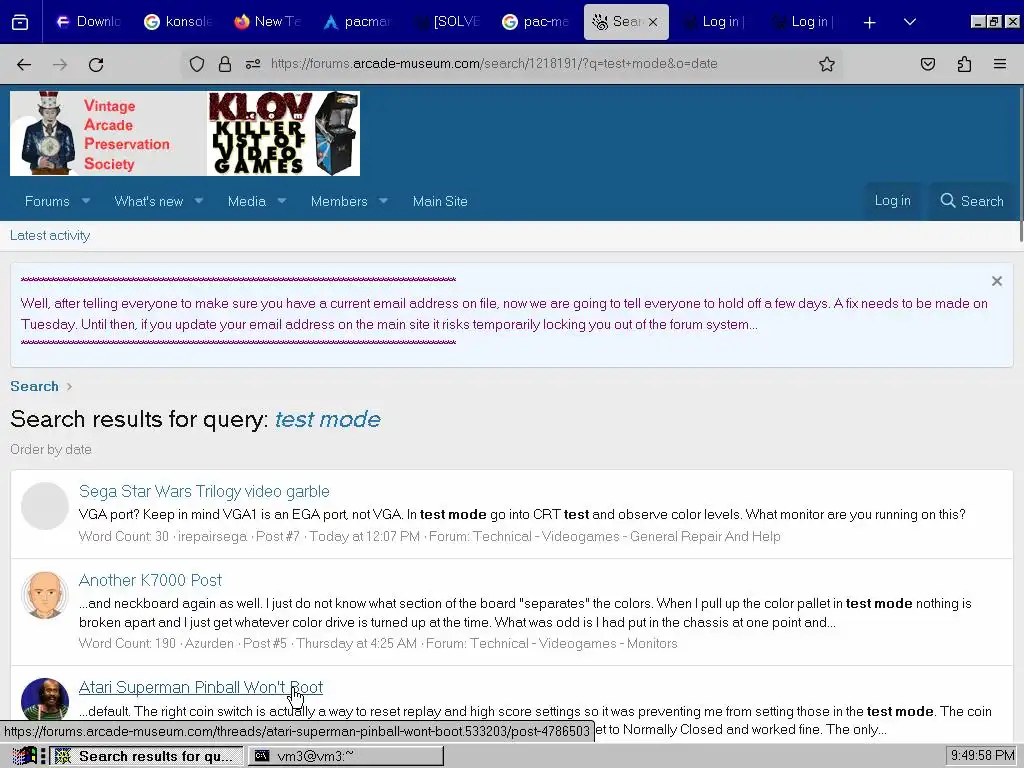Click the page vertical scrollbar thumb
The width and height of the screenshot is (1024, 768).
coord(1020,163)
